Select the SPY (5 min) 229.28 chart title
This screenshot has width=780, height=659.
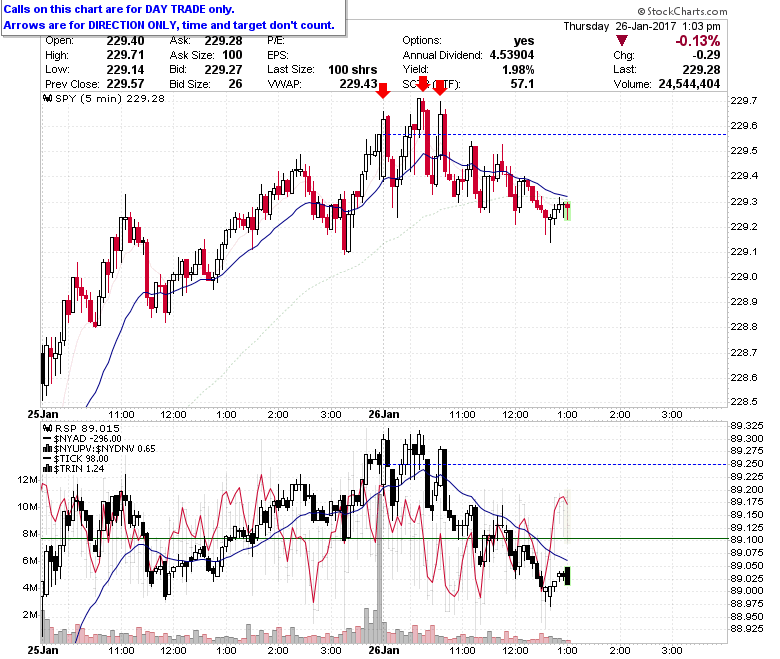tap(109, 98)
